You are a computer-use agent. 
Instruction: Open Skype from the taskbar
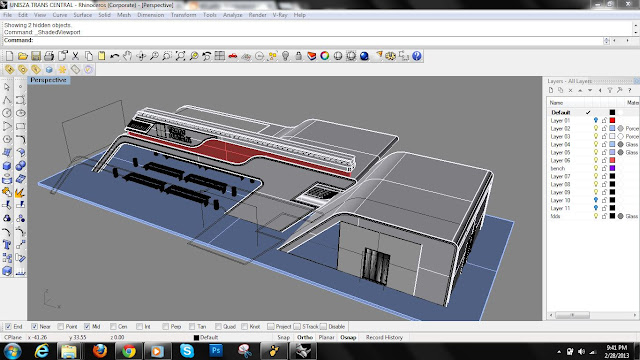click(187, 351)
